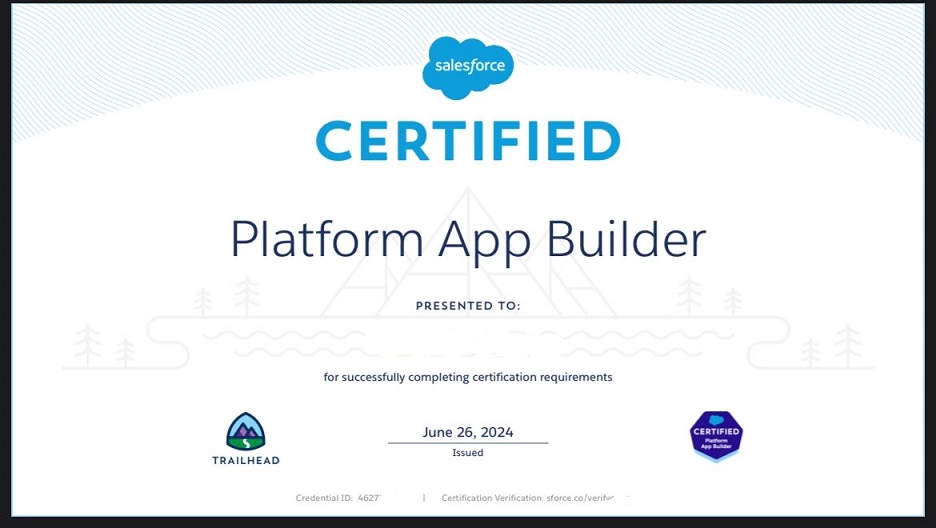Click the Issued label under the date
The width and height of the screenshot is (936, 528).
tap(468, 453)
